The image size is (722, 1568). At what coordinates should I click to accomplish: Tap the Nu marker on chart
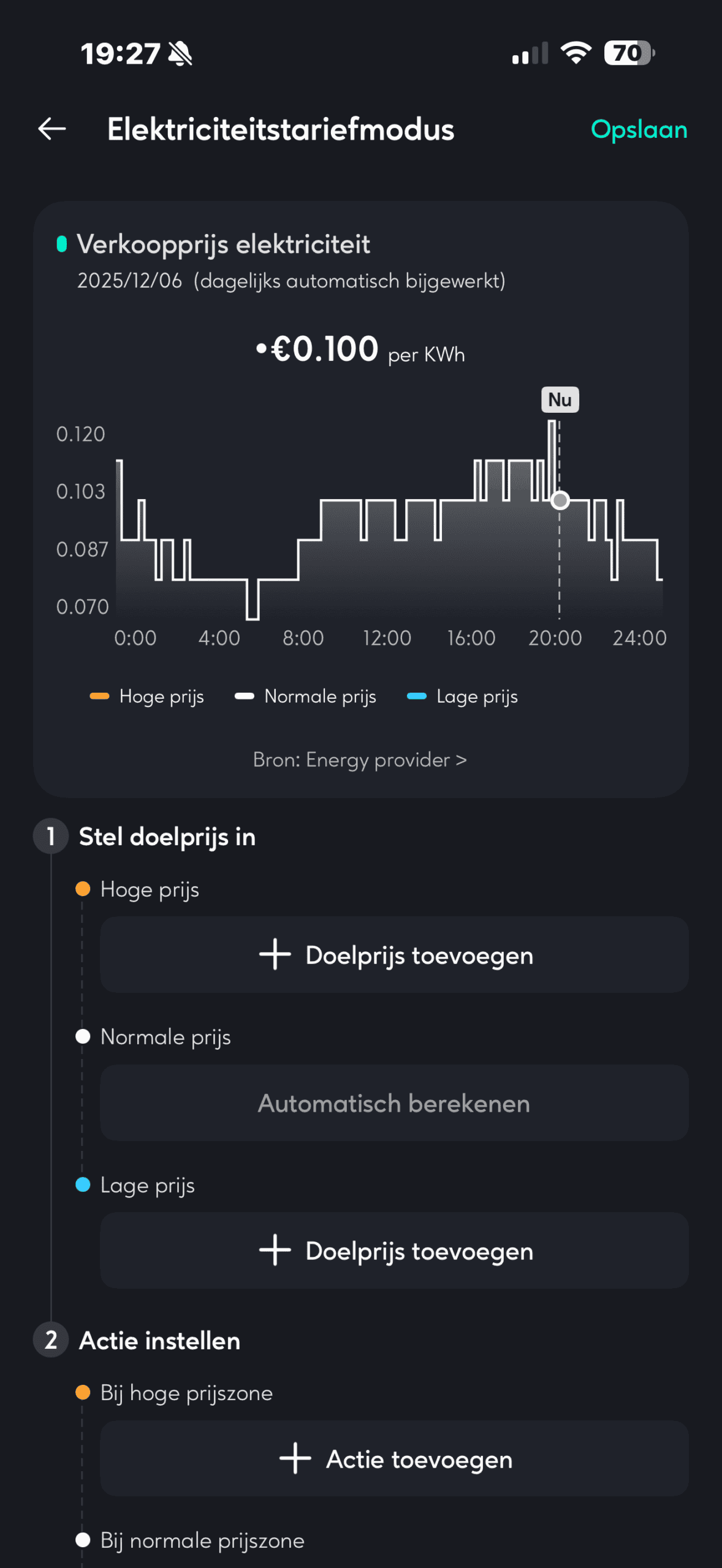point(560,400)
